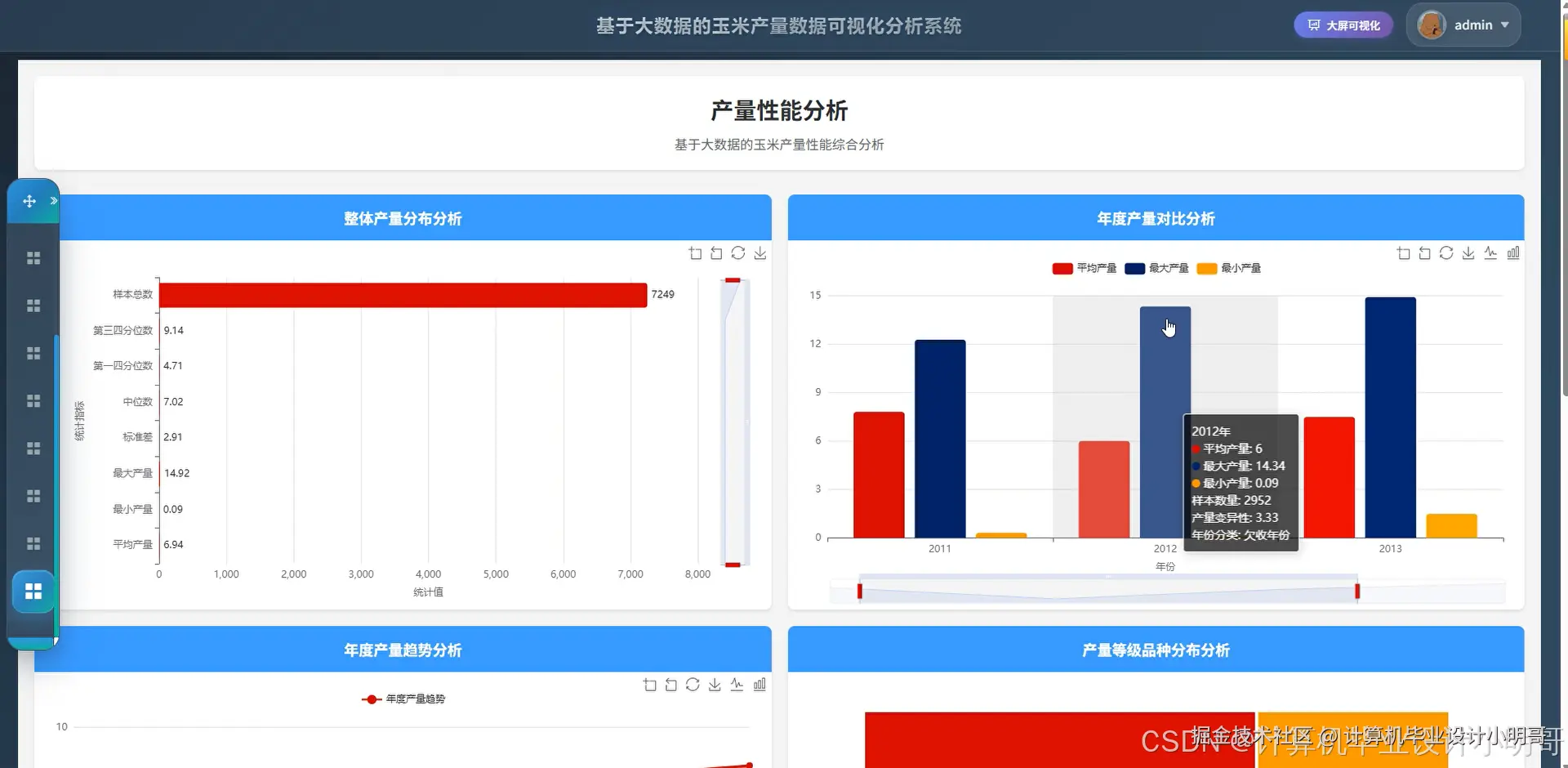Screen dimensions: 1568x768
Task: Toggle off the 最小产量 legend entry
Action: click(x=1229, y=268)
